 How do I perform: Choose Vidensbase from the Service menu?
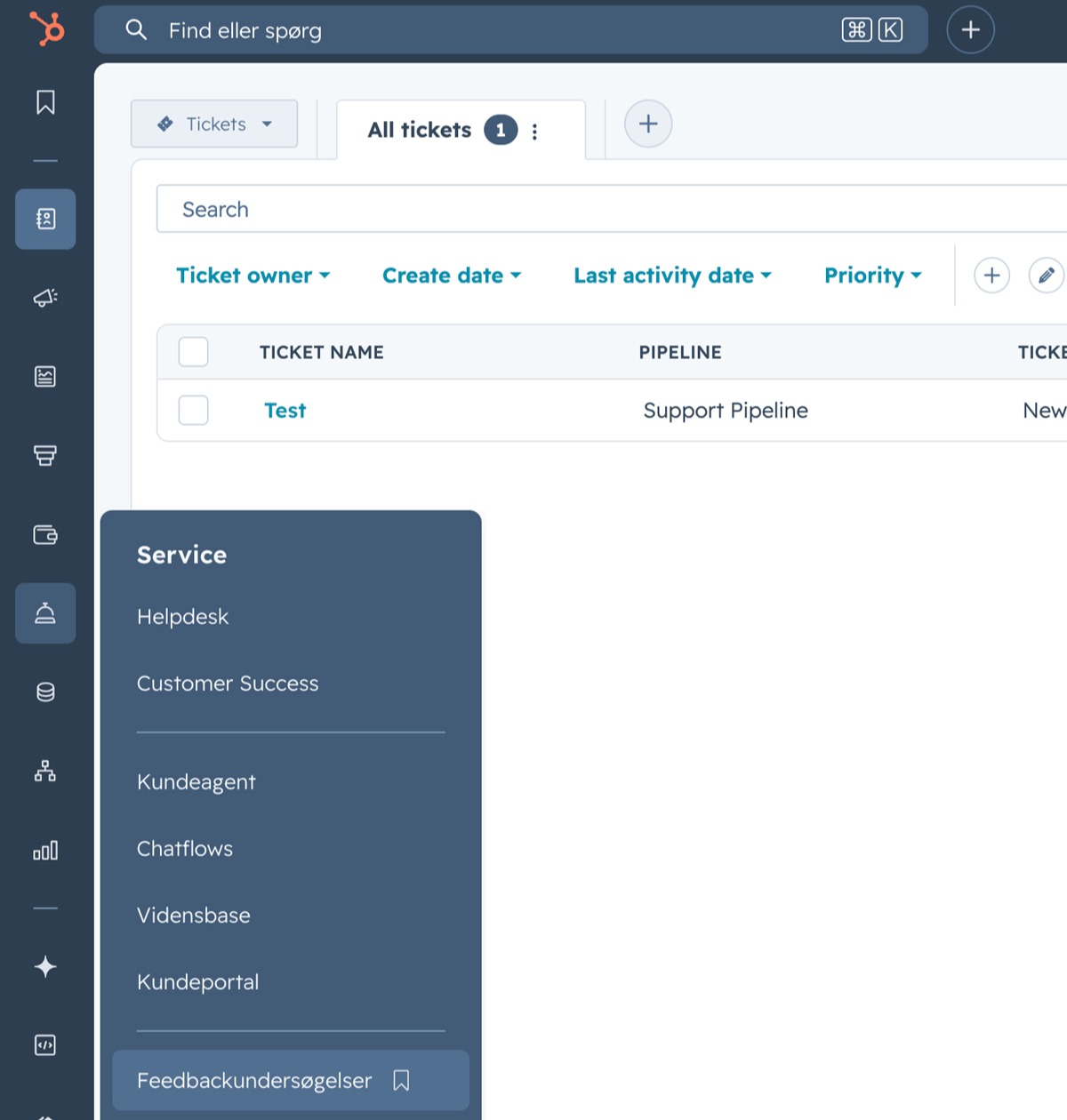(194, 916)
